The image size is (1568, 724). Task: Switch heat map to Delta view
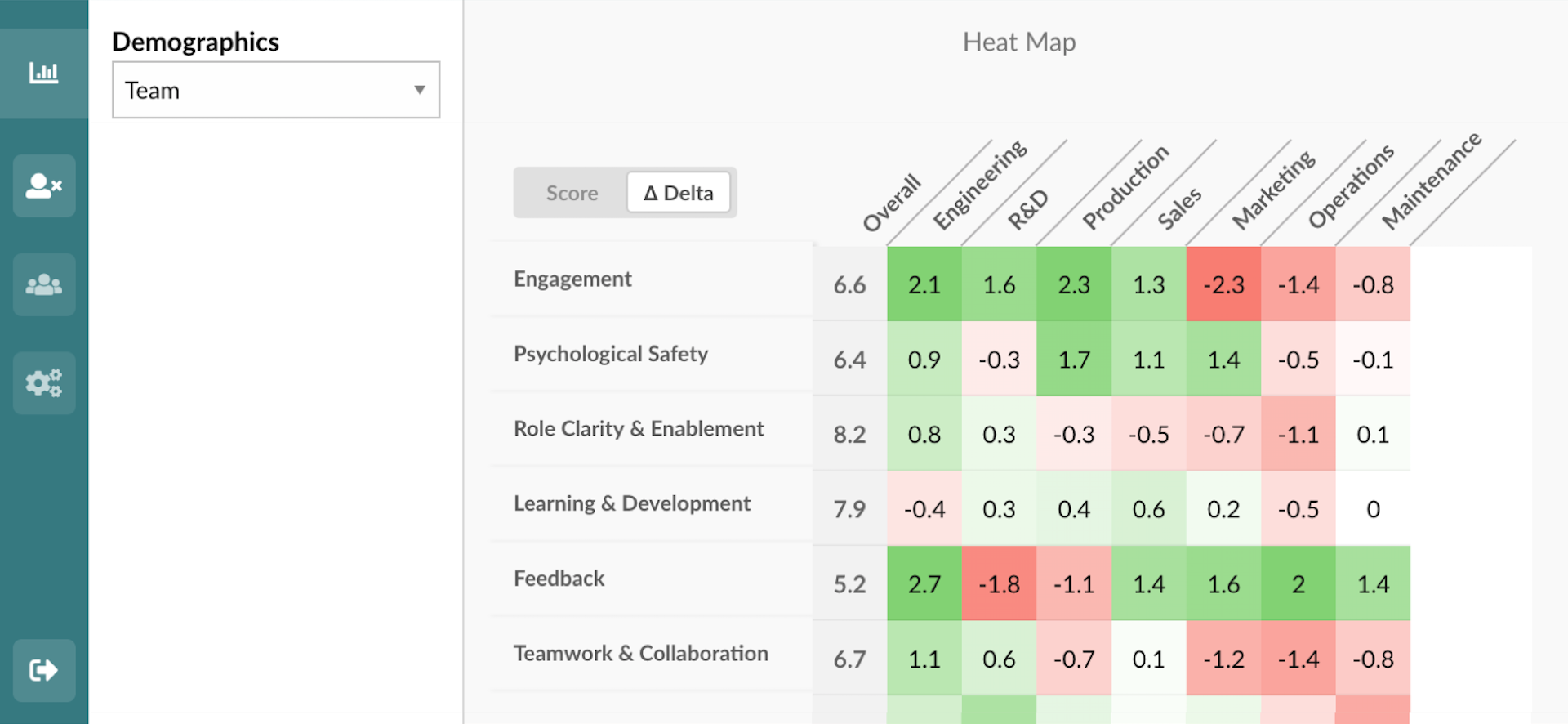[679, 194]
